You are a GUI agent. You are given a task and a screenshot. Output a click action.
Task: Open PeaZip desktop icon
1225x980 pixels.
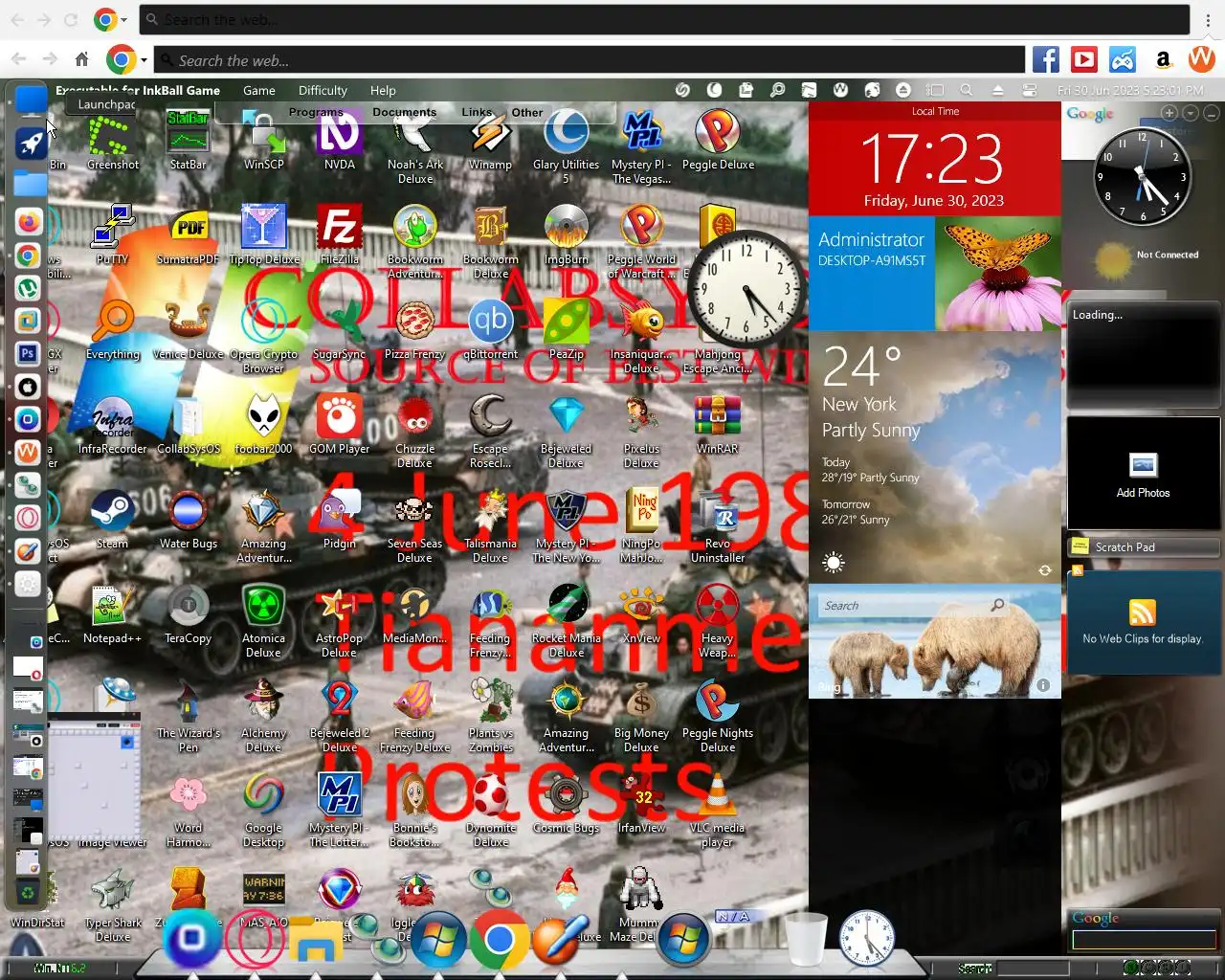pos(566,329)
